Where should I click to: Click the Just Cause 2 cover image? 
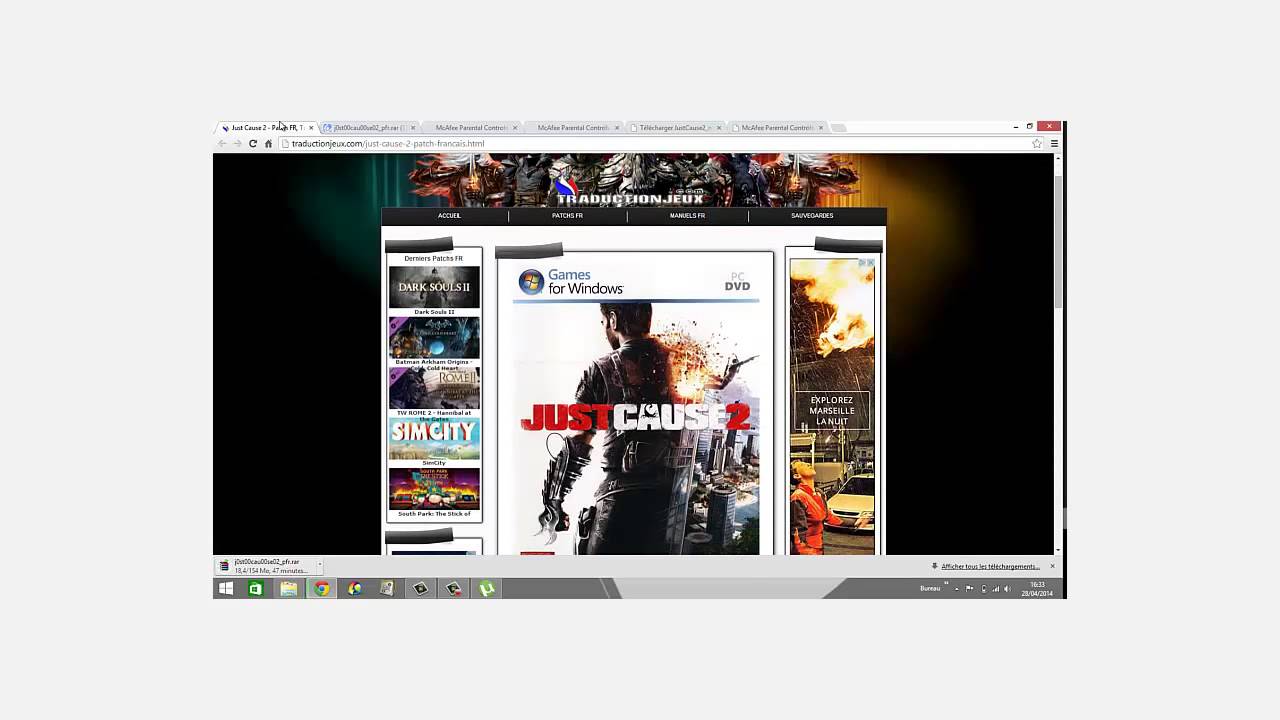(636, 408)
